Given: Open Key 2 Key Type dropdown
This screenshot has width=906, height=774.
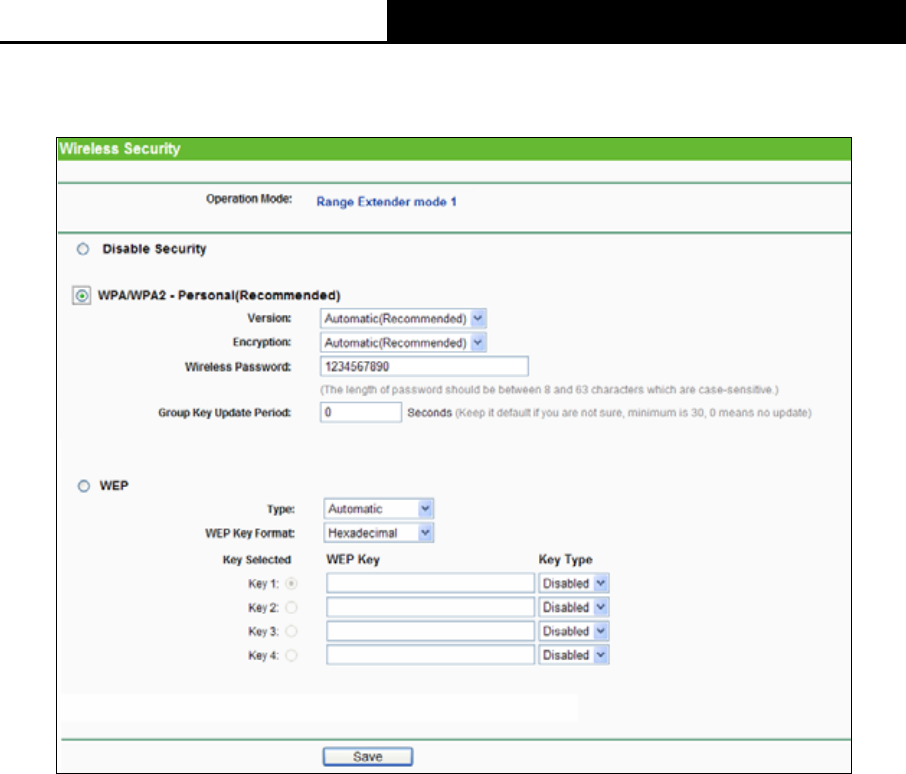Looking at the screenshot, I should tap(574, 607).
